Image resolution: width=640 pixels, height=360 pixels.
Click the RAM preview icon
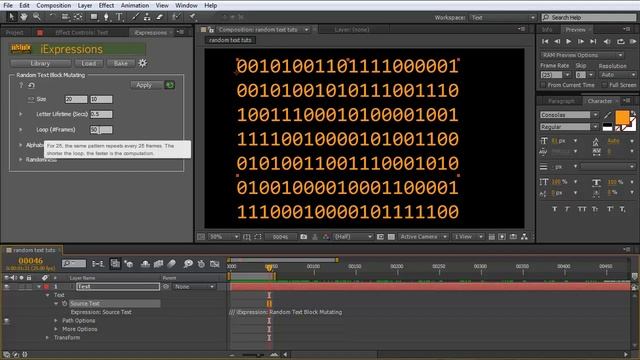tap(633, 41)
